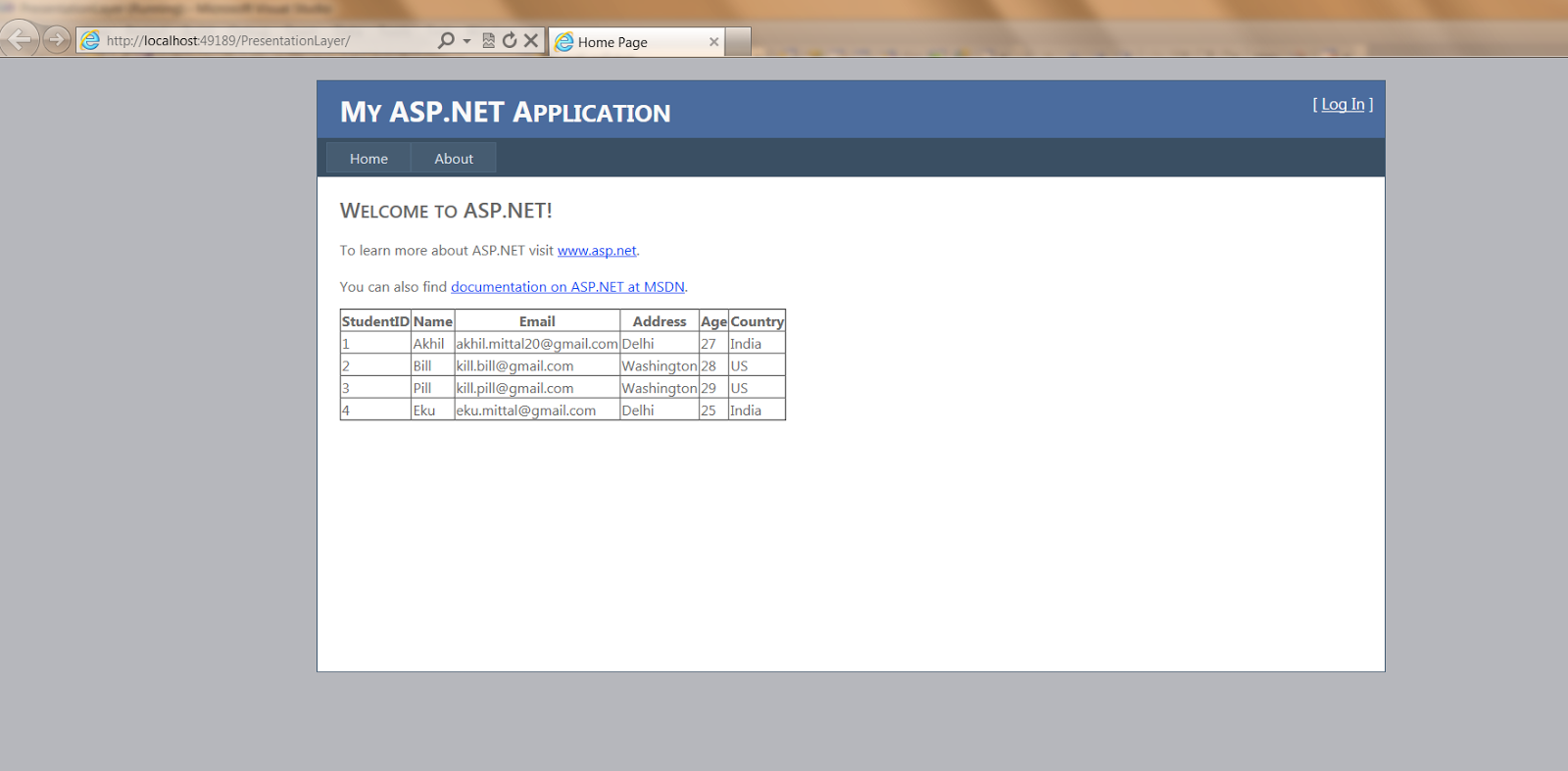Select the Home Page browser tab
This screenshot has width=1568, height=771.
[627, 42]
